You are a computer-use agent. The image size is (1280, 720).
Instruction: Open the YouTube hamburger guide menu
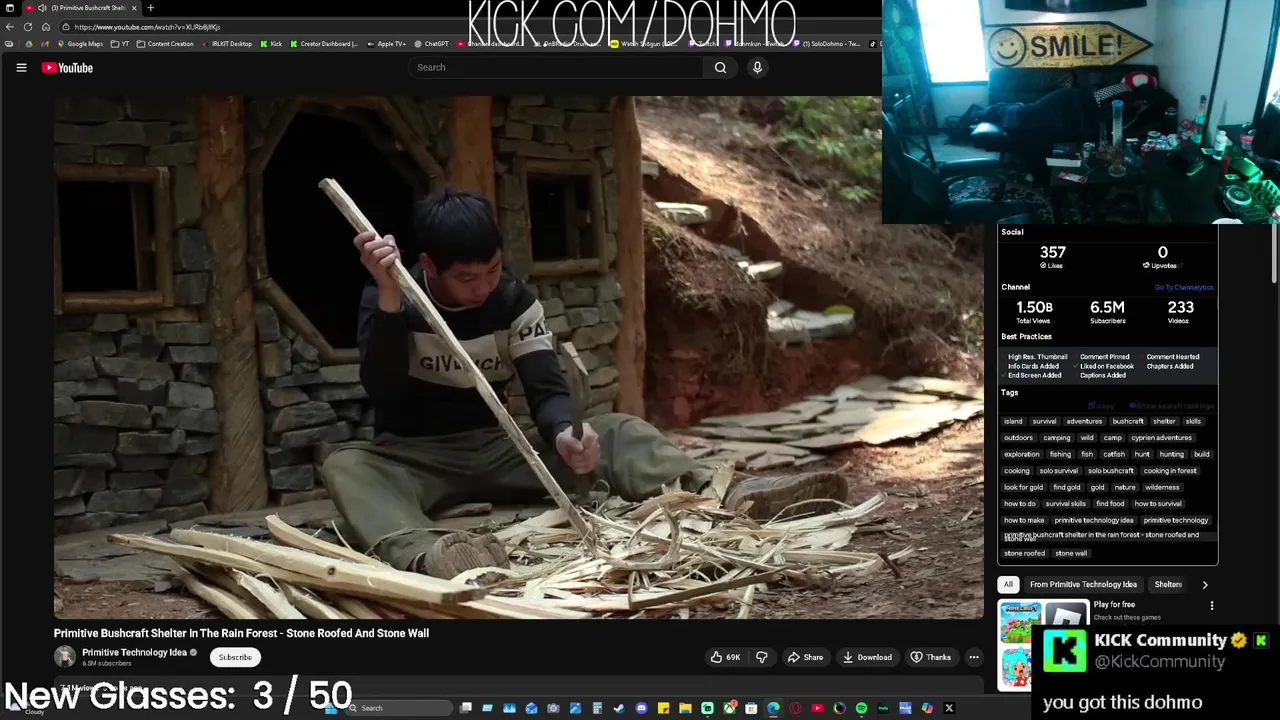coord(21,67)
